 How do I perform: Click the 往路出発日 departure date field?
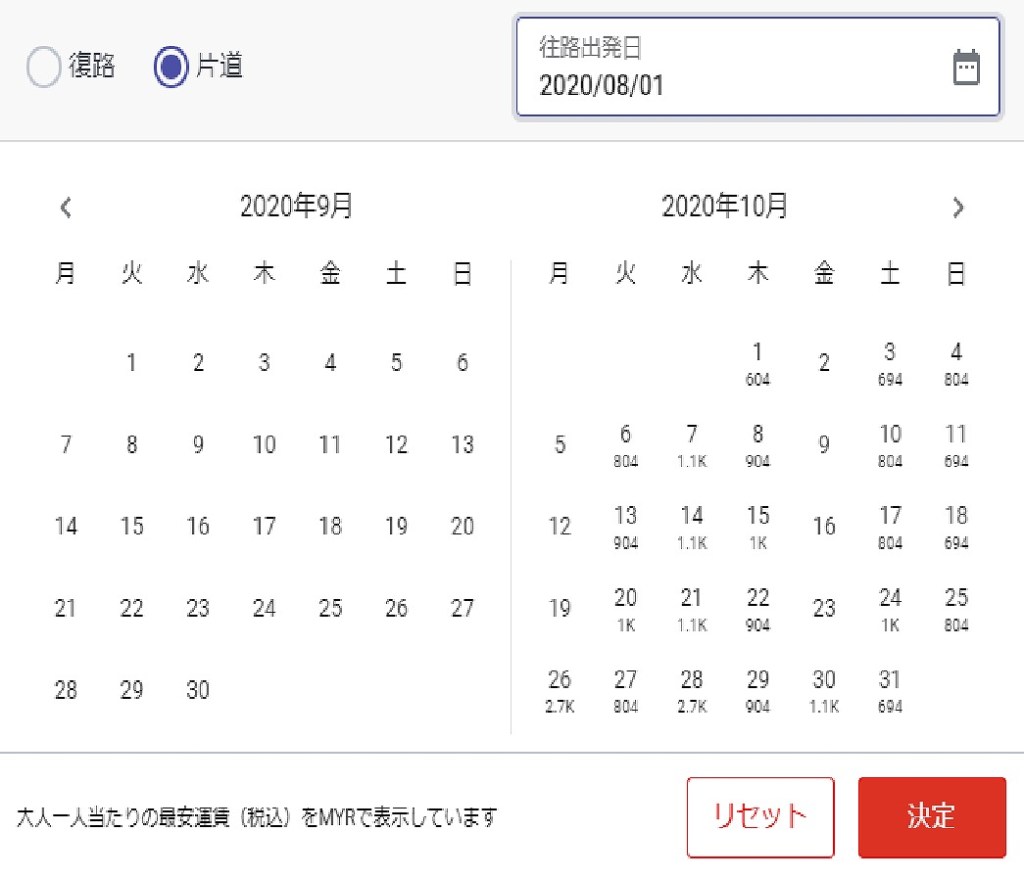click(740, 68)
